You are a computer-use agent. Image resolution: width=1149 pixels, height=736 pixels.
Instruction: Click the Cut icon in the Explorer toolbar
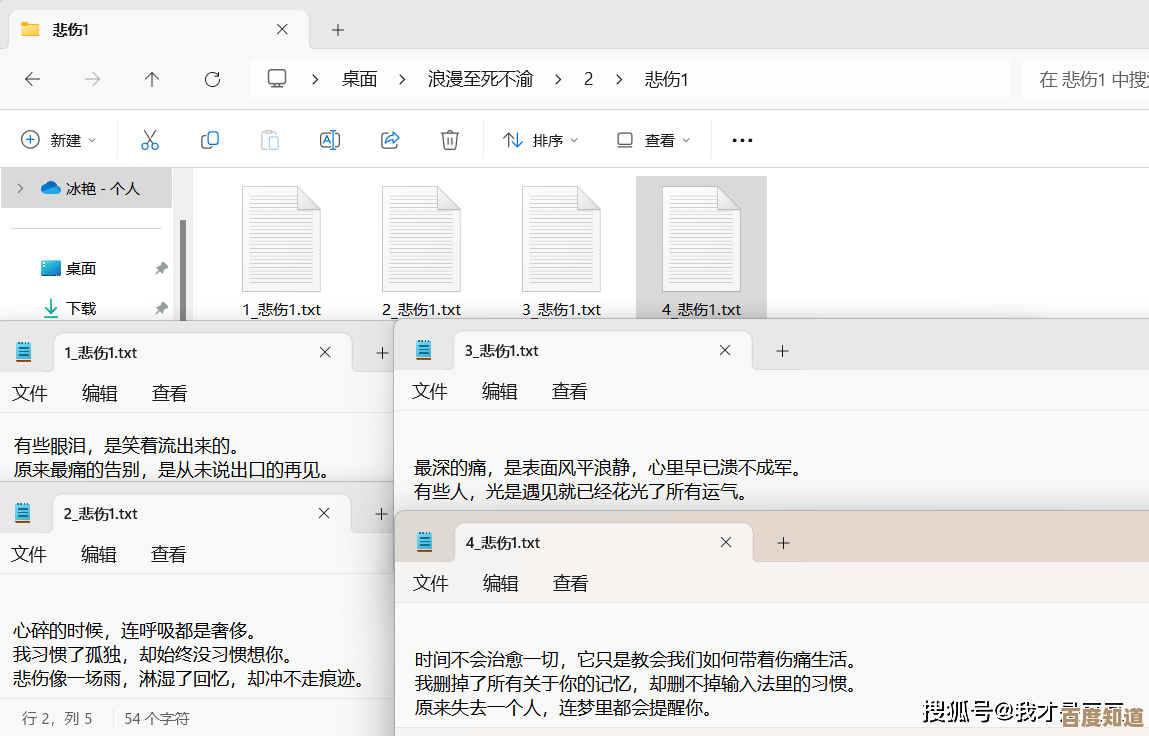point(149,140)
